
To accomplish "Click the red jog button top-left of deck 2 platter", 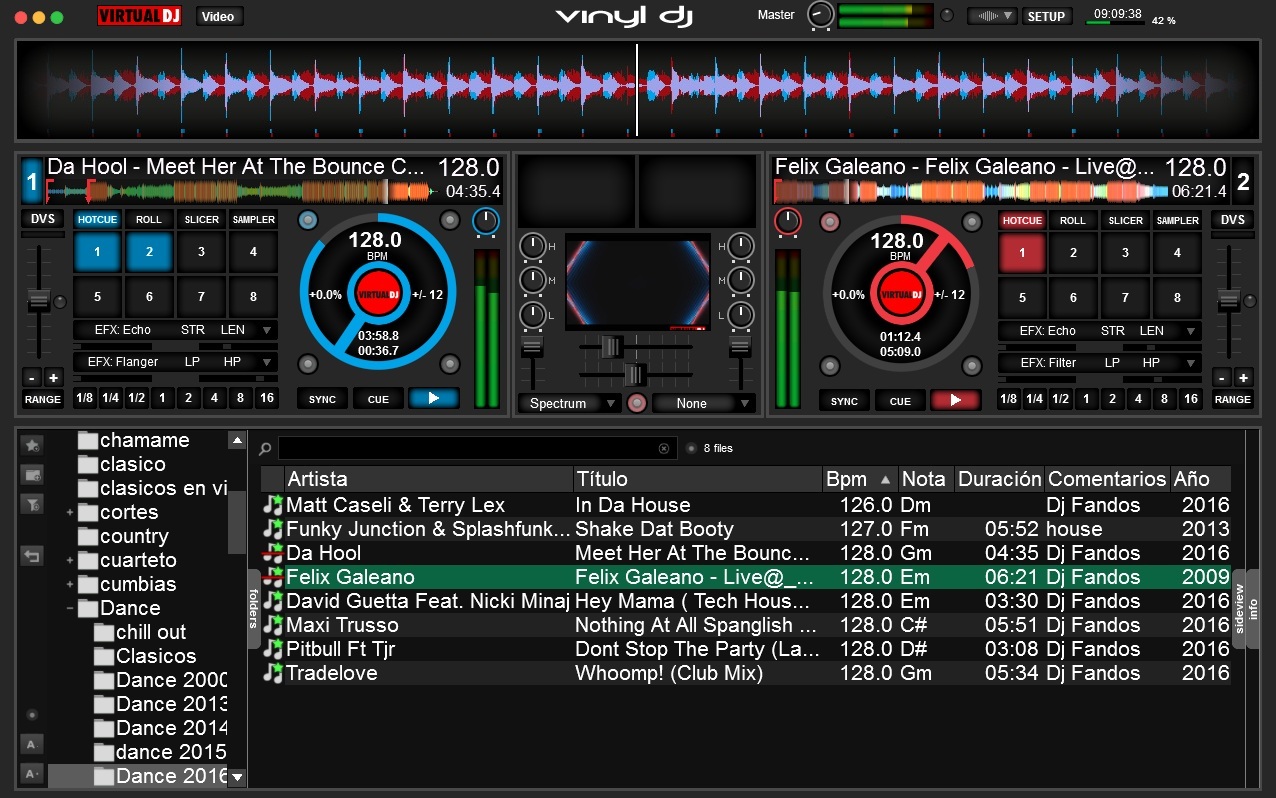I will [x=829, y=222].
